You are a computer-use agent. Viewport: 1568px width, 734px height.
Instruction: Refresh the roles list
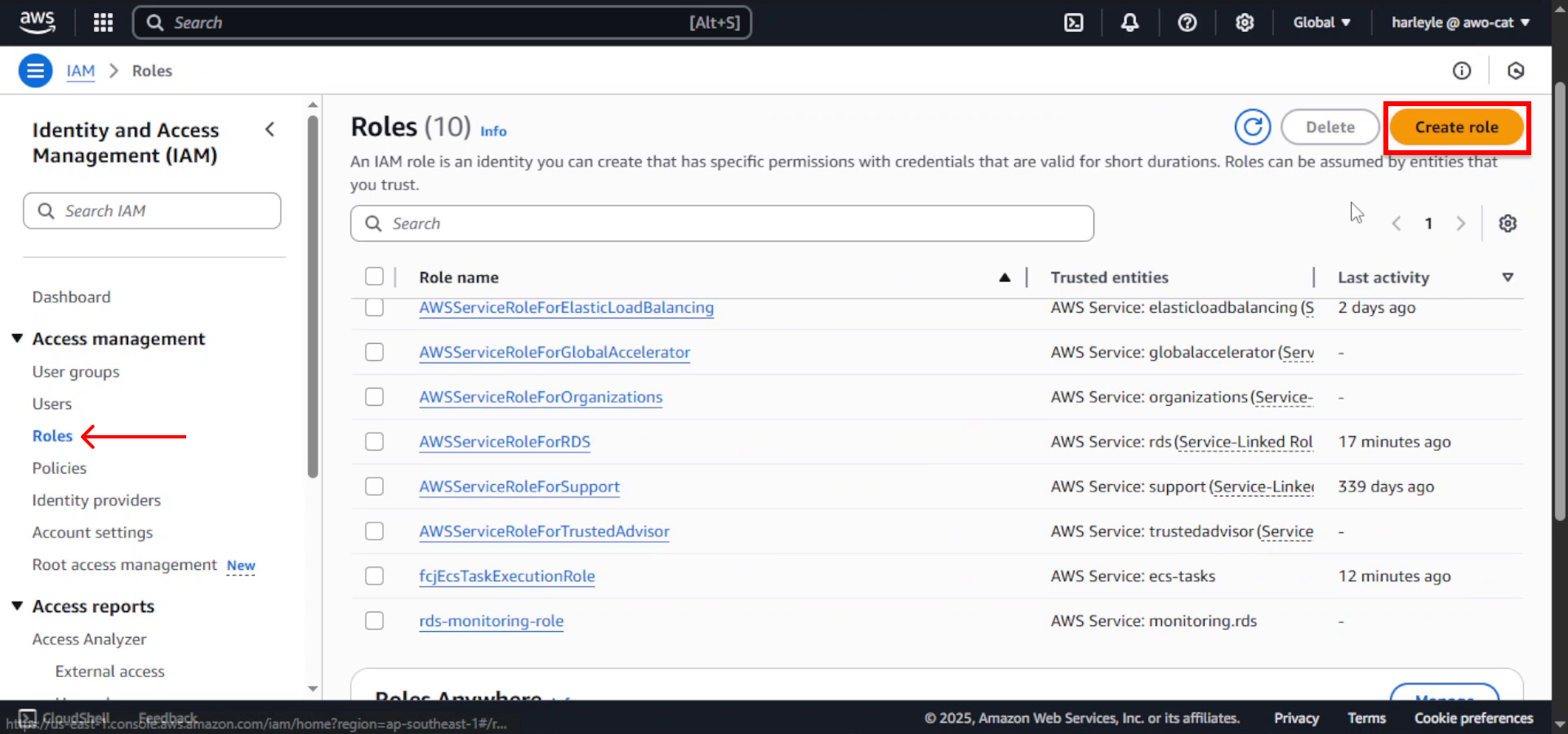pos(1253,127)
